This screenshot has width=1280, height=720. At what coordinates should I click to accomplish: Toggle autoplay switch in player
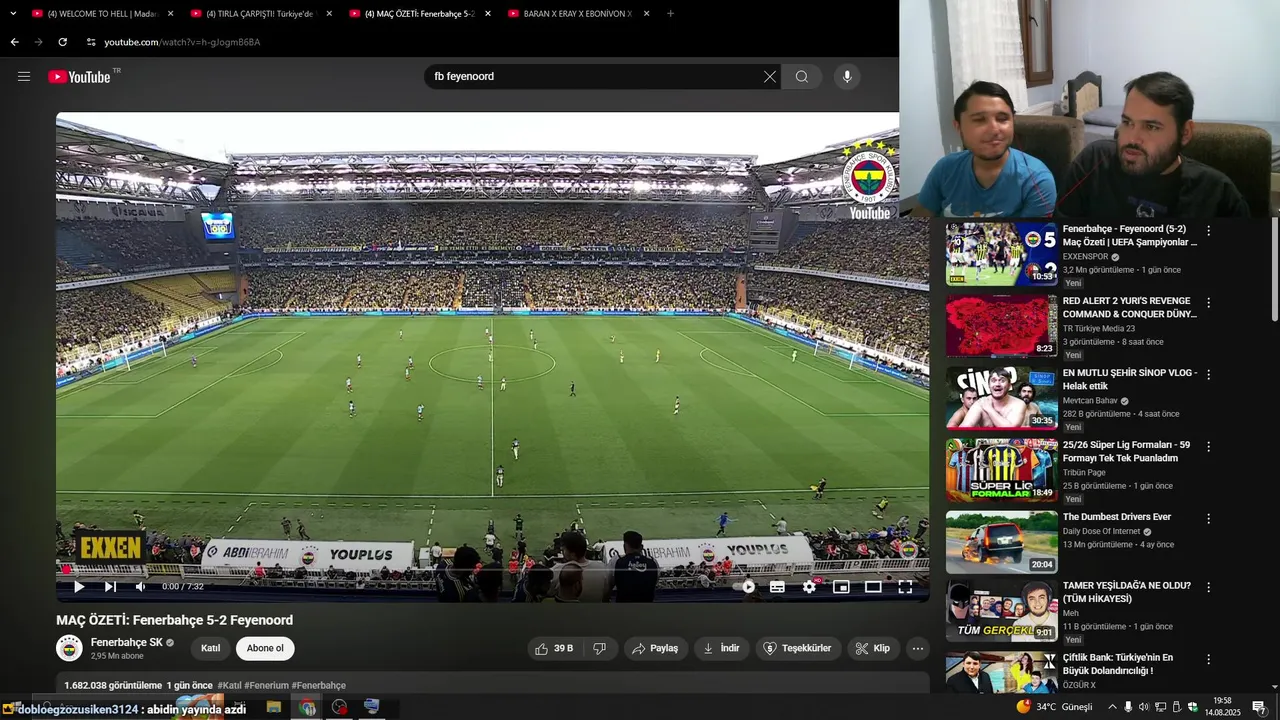point(744,587)
